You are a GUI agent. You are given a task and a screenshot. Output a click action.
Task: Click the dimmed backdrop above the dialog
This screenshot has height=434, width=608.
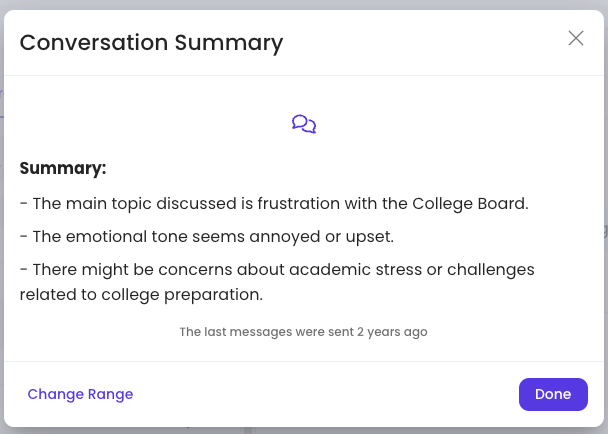(304, 4)
